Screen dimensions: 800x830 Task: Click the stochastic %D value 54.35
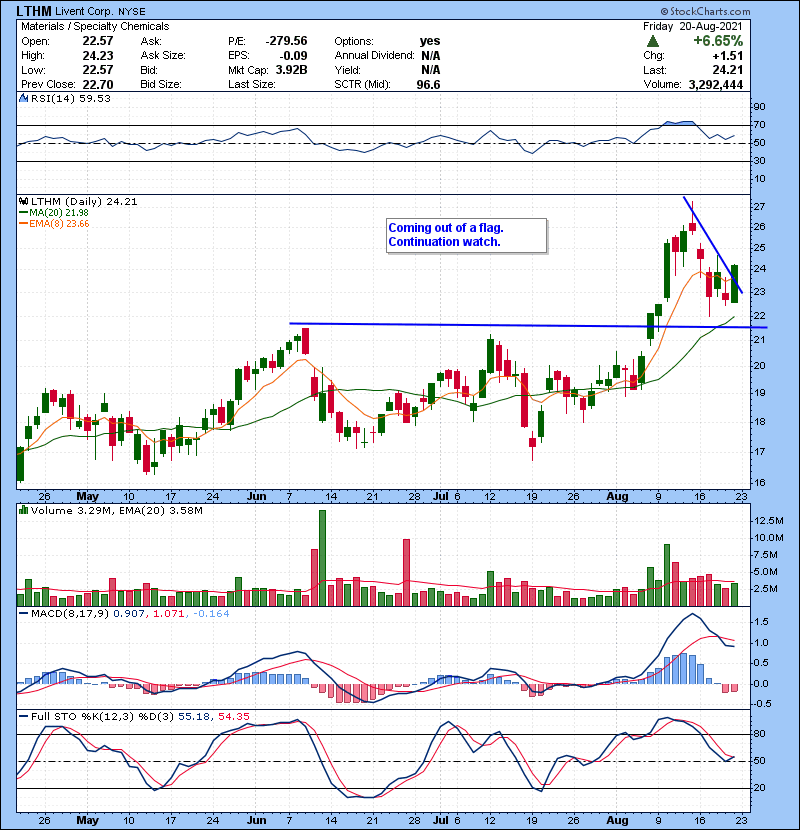(233, 716)
